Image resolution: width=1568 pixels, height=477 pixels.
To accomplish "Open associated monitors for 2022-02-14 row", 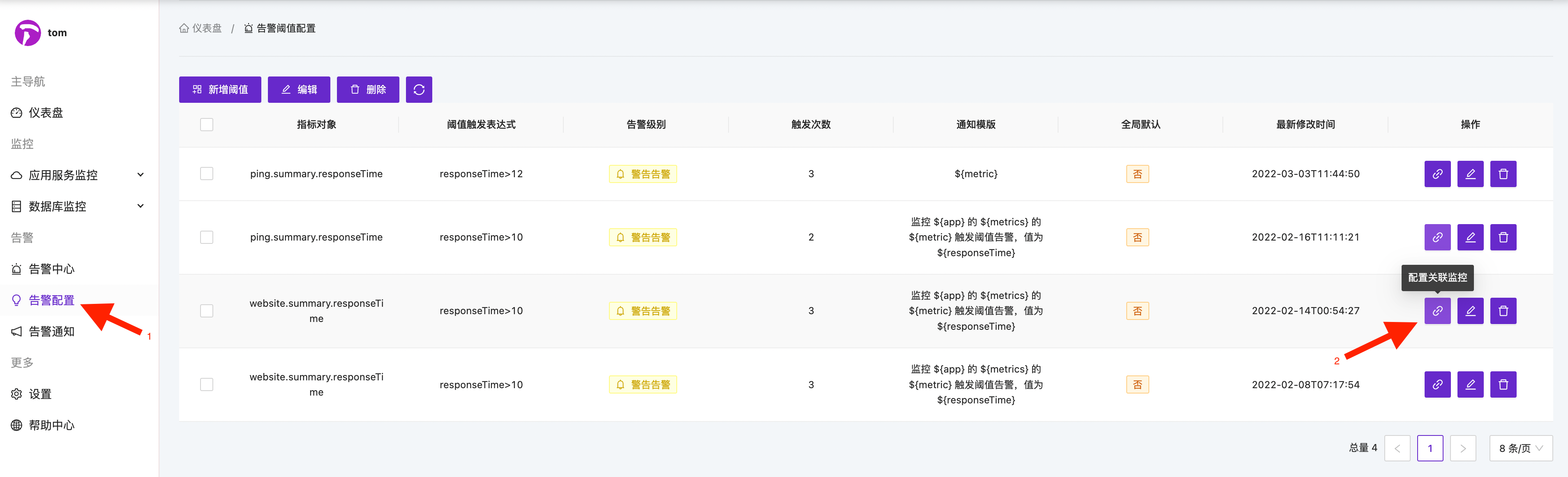I will [x=1437, y=311].
